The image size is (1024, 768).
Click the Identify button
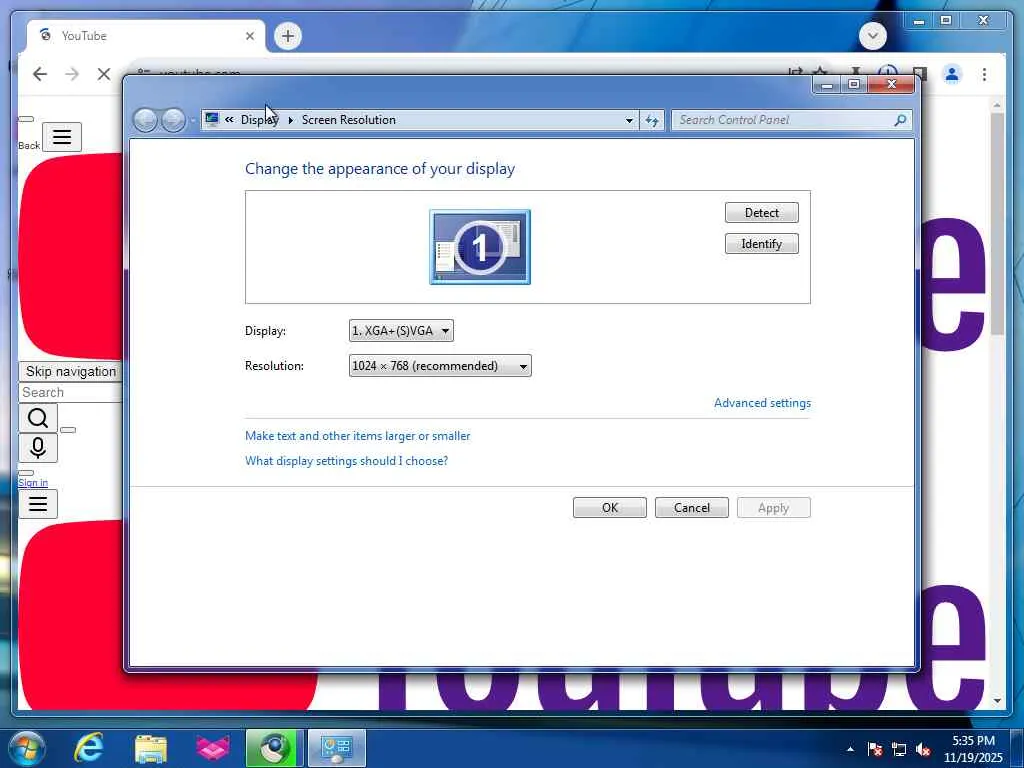click(761, 244)
